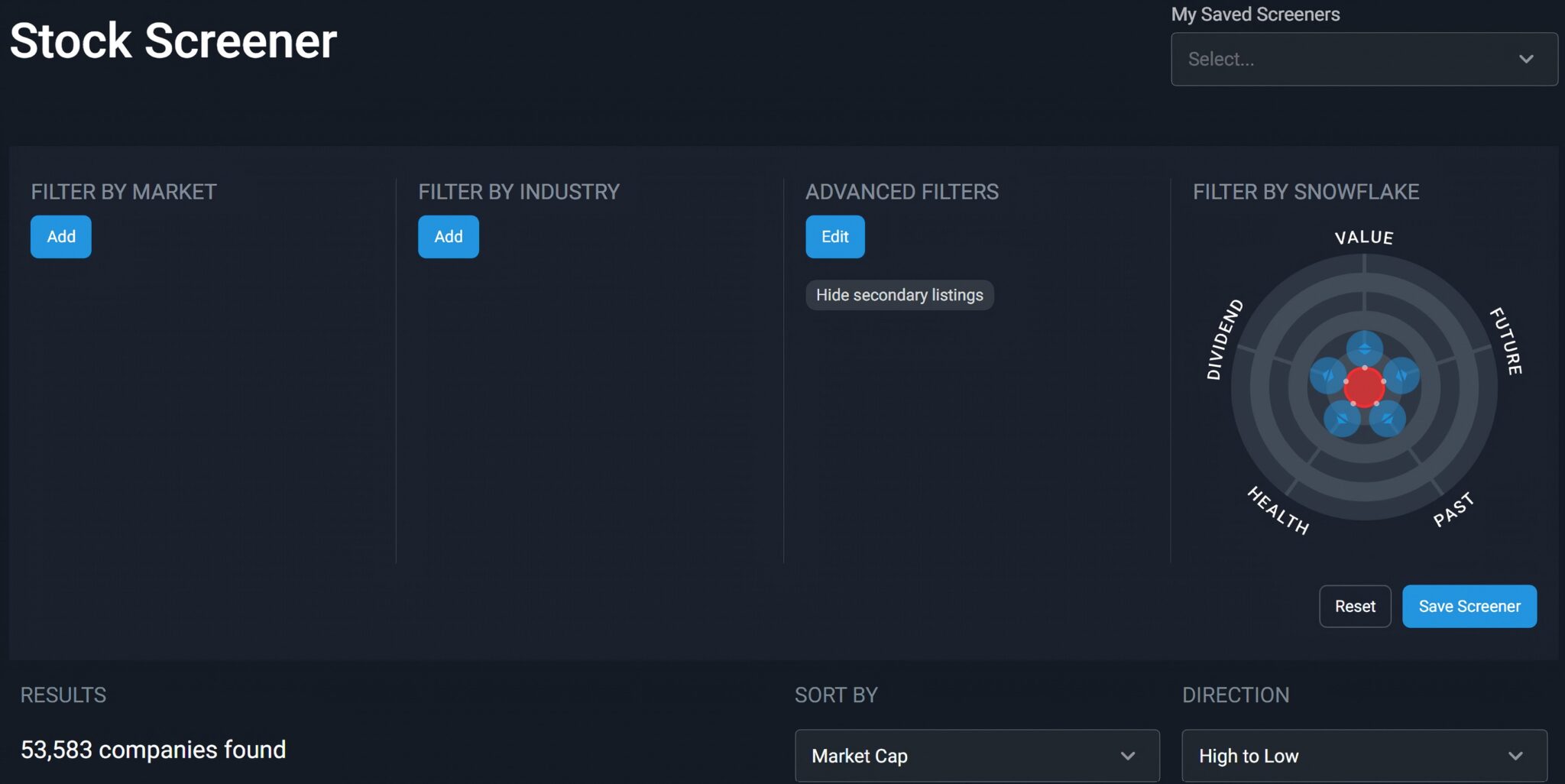Viewport: 1565px width, 784px height.
Task: Click the Stock Screener page title
Action: click(x=173, y=40)
